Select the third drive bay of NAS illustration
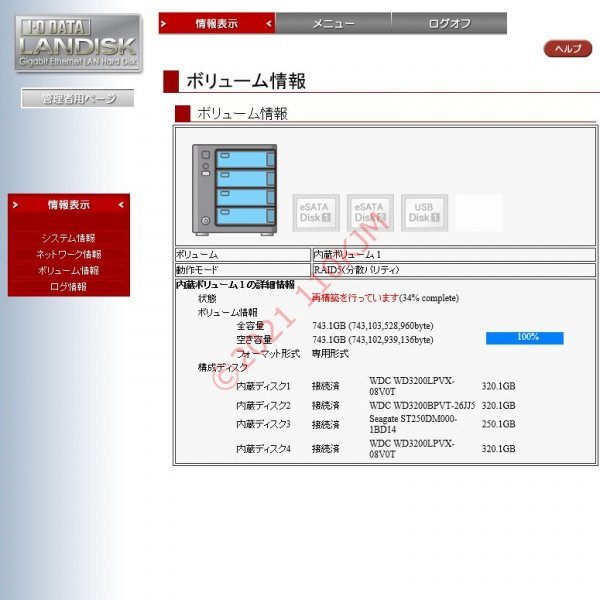The width and height of the screenshot is (600, 600). [245, 197]
